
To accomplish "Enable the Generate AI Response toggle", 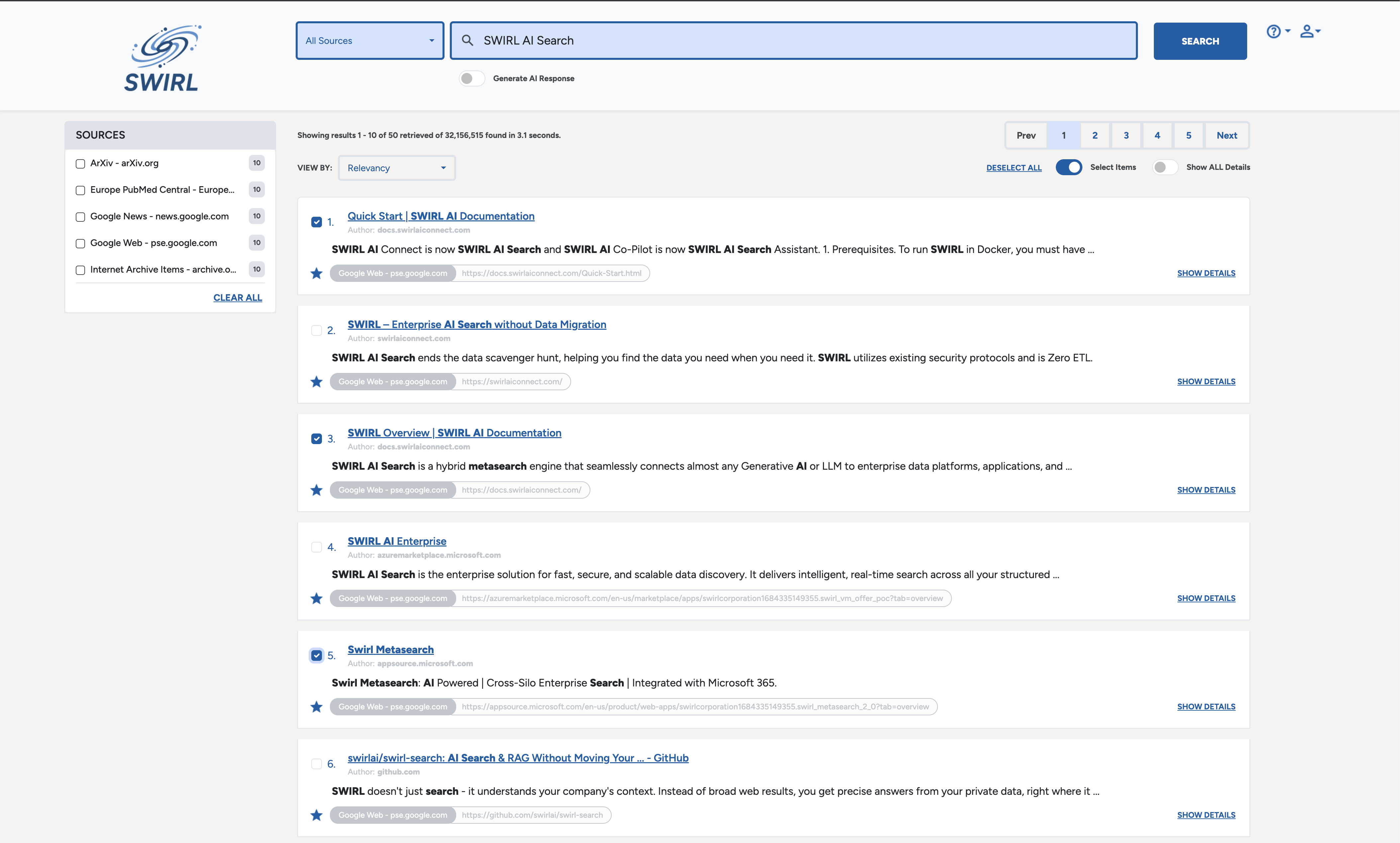I will [x=472, y=78].
